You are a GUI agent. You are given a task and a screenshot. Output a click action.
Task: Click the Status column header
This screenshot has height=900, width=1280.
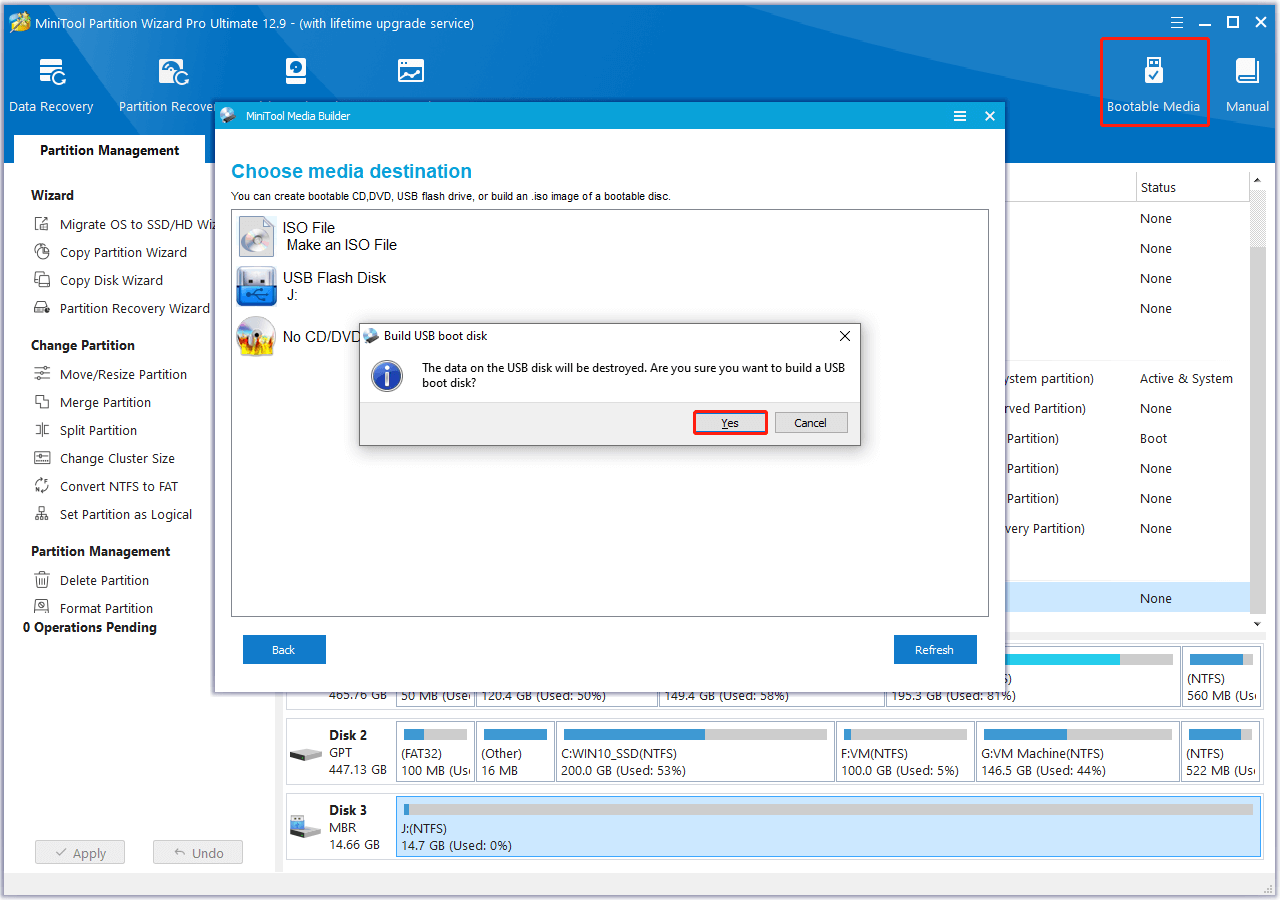[x=1158, y=188]
